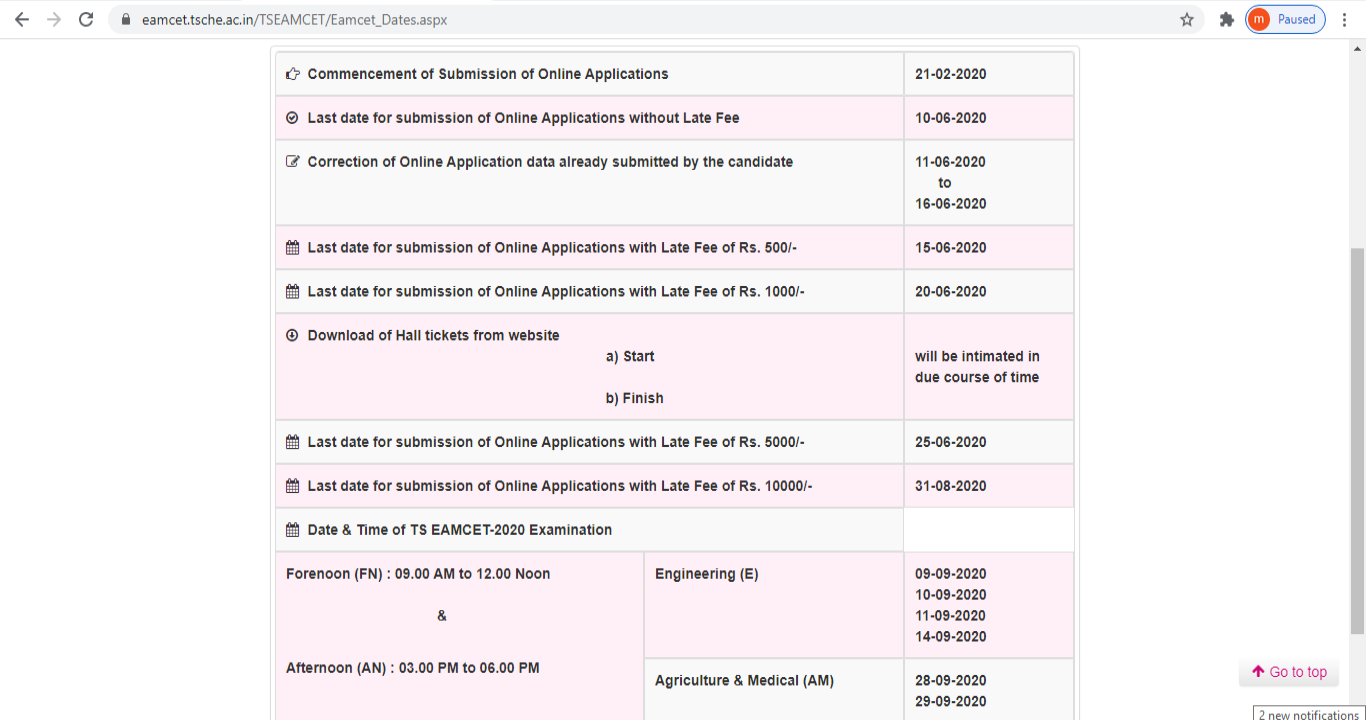This screenshot has height=720, width=1366.
Task: Bookmark this page with star icon
Action: (1187, 20)
